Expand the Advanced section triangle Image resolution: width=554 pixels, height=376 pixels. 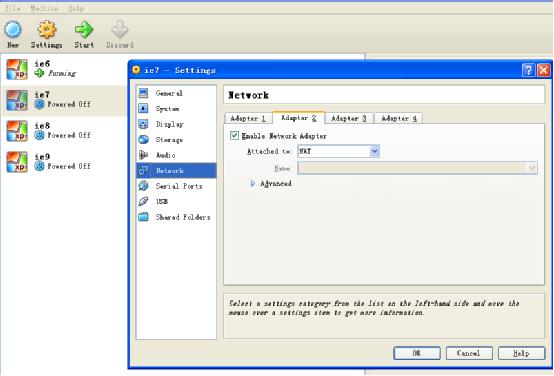tap(252, 183)
